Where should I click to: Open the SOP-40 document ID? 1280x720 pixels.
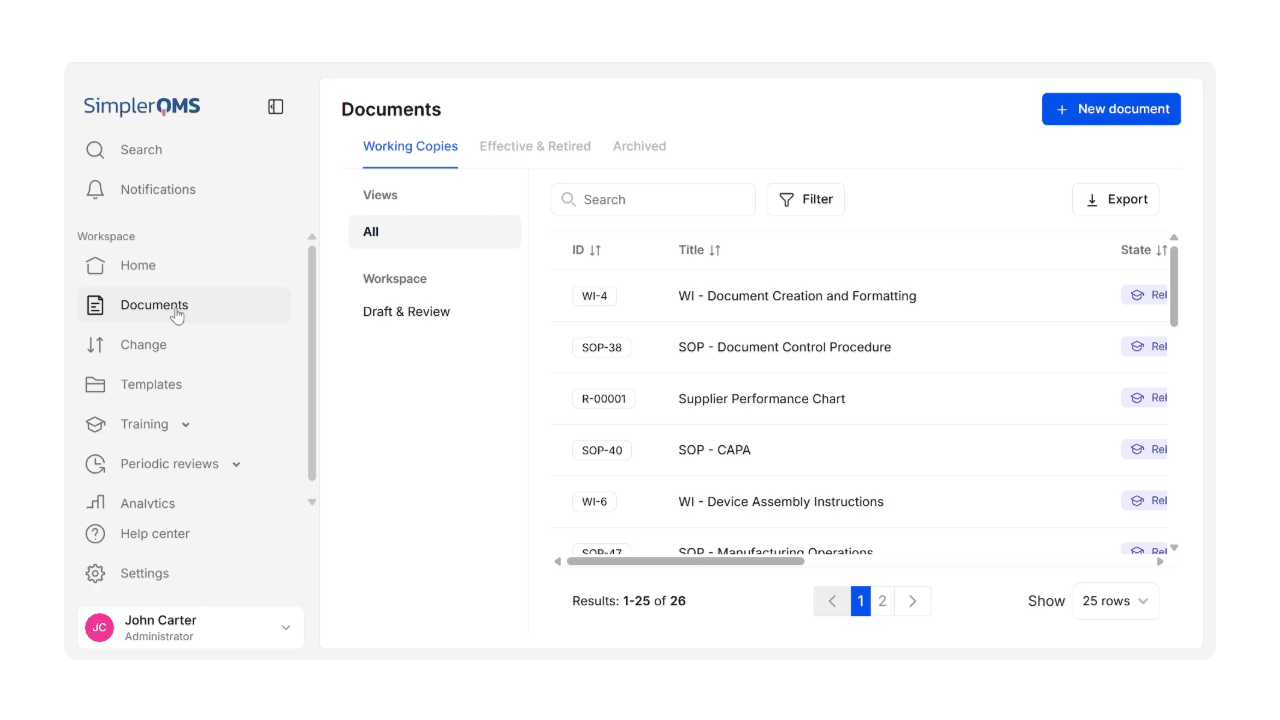[x=602, y=450]
